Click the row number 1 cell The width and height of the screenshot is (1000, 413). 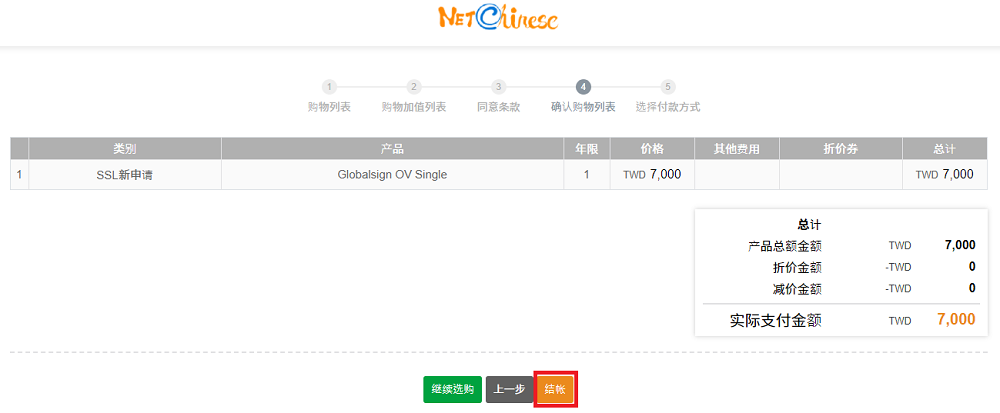coord(19,175)
